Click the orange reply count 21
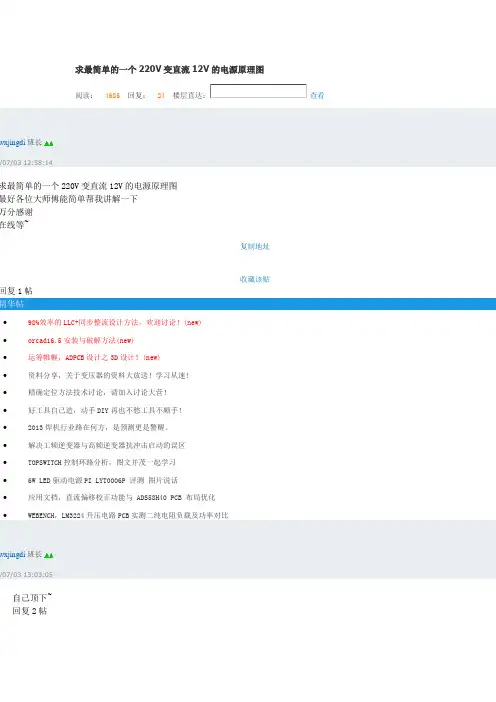496x702 pixels. [161, 95]
